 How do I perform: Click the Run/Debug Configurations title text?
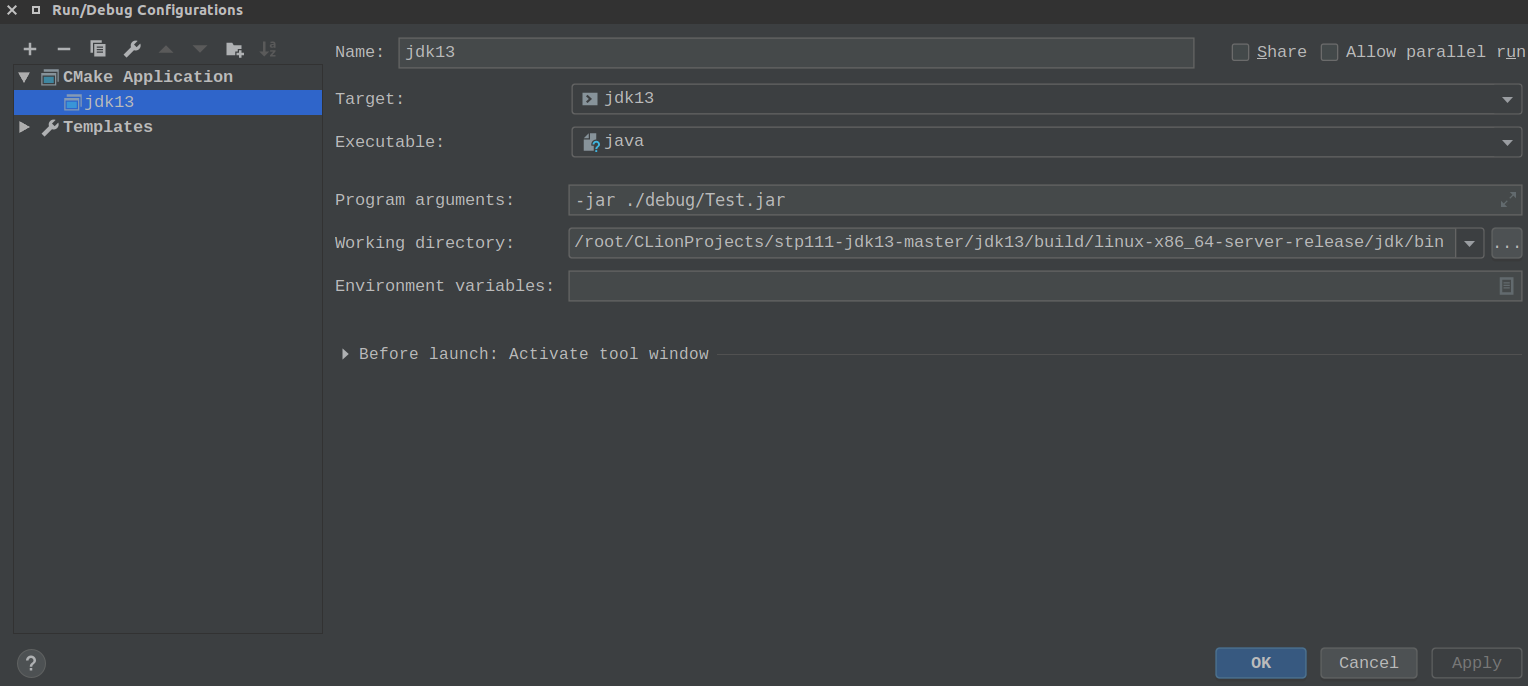point(148,10)
